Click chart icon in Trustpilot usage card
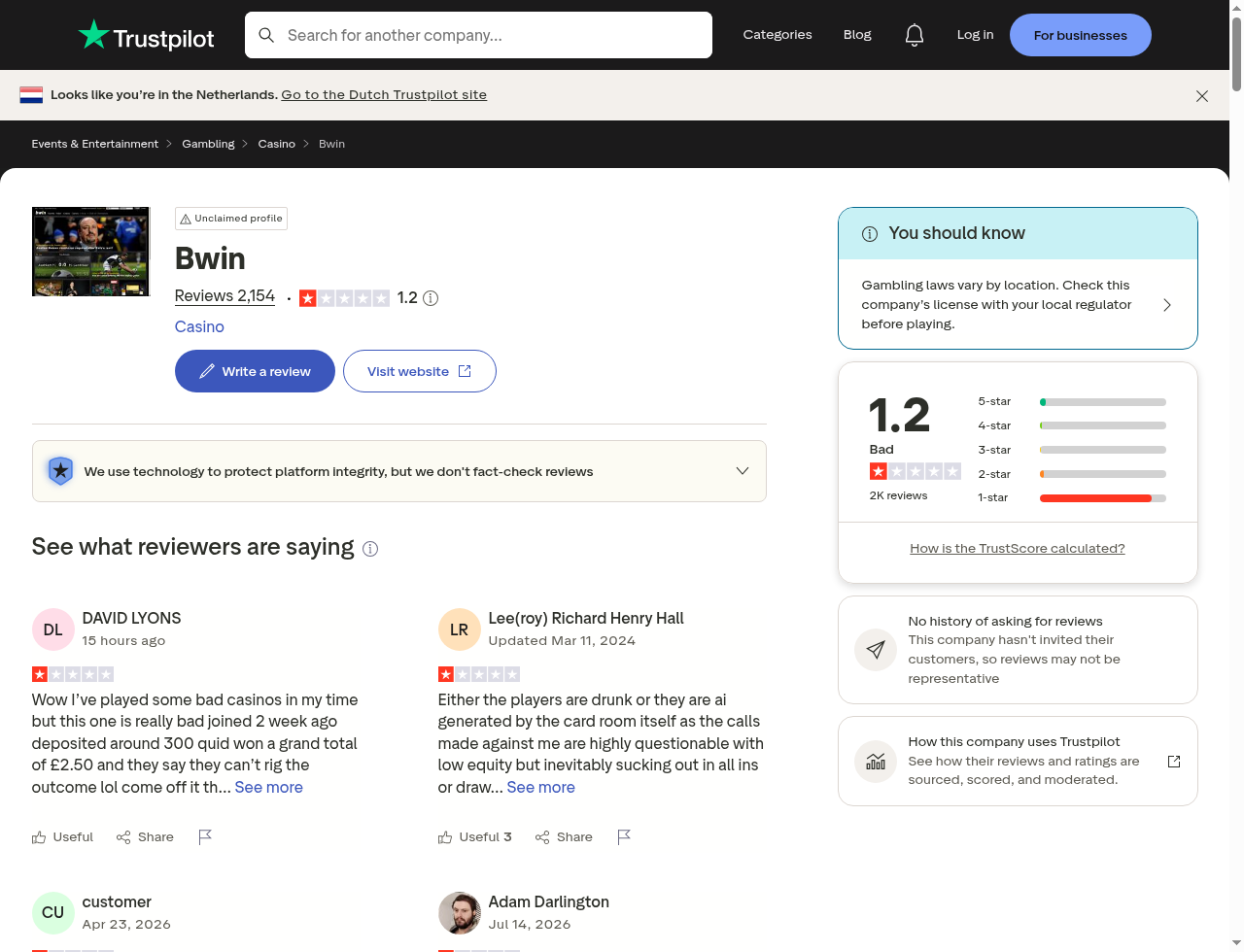 click(x=876, y=762)
